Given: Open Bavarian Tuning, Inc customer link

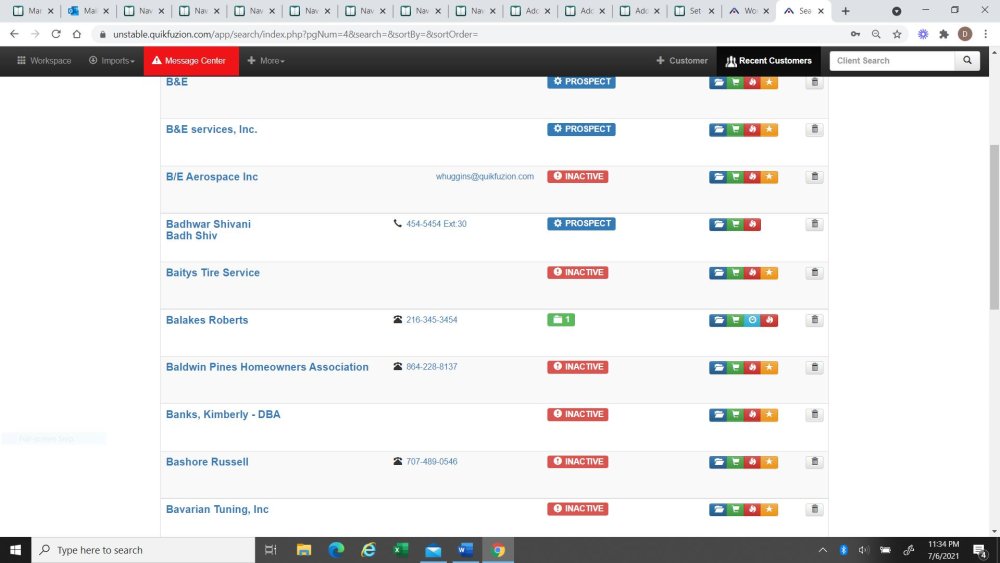Looking at the screenshot, I should point(217,509).
